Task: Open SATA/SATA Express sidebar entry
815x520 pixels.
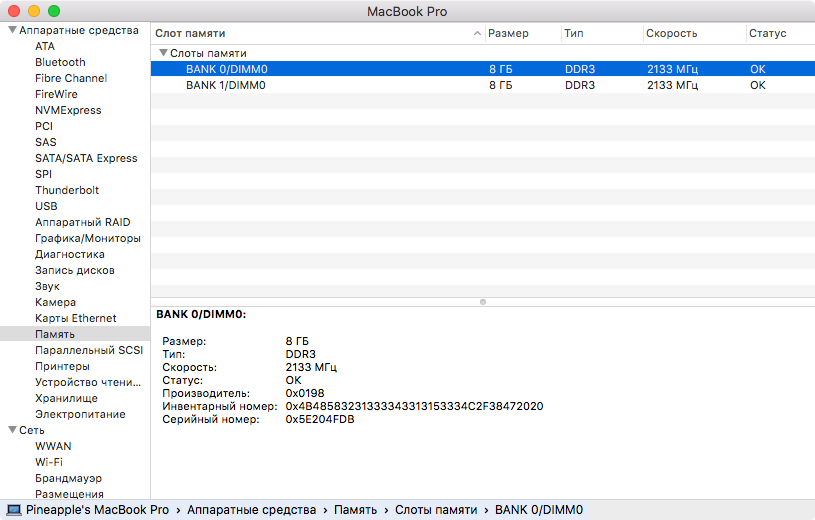Action: 86,158
